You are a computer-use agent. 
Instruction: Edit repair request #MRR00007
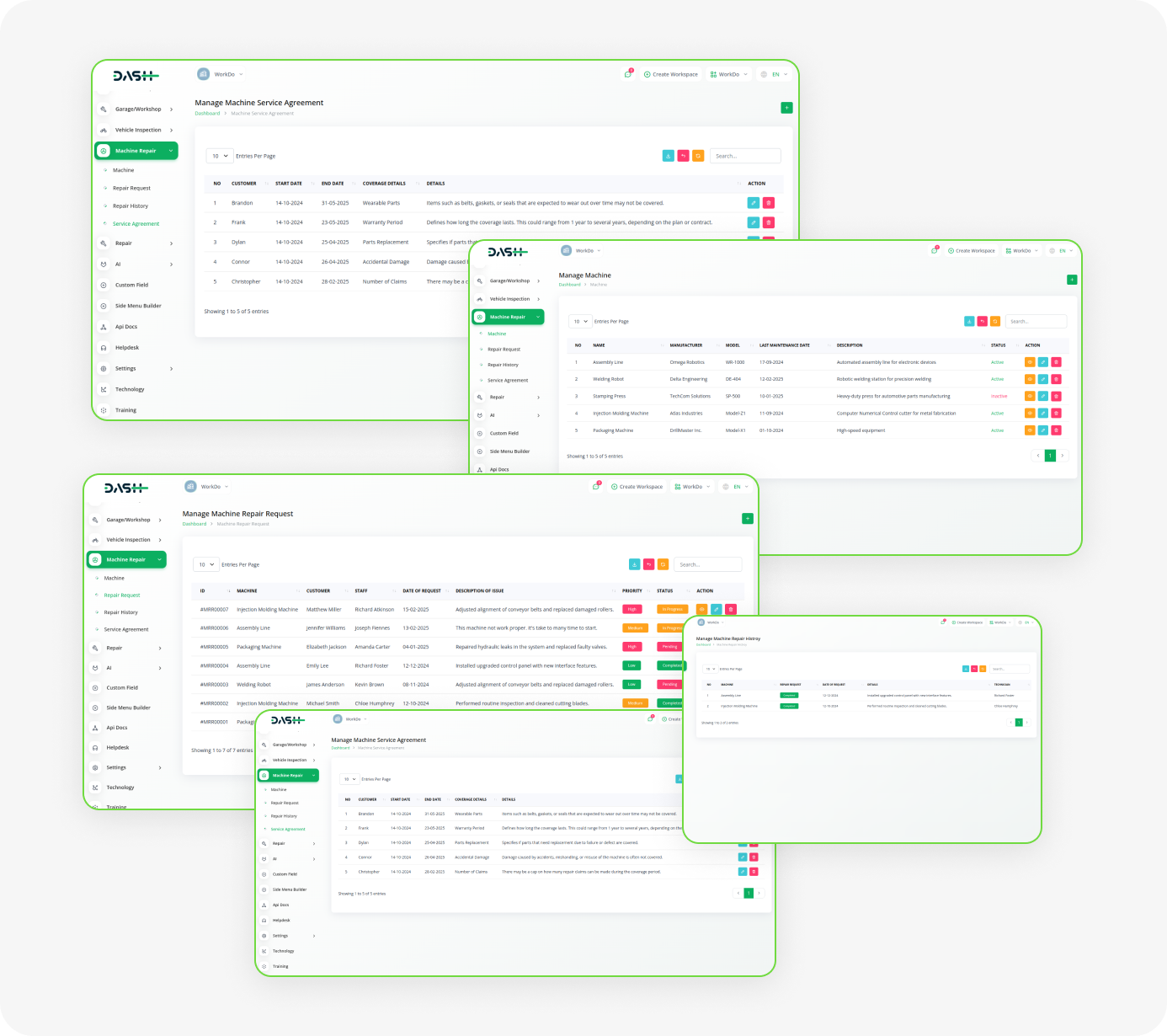point(717,609)
